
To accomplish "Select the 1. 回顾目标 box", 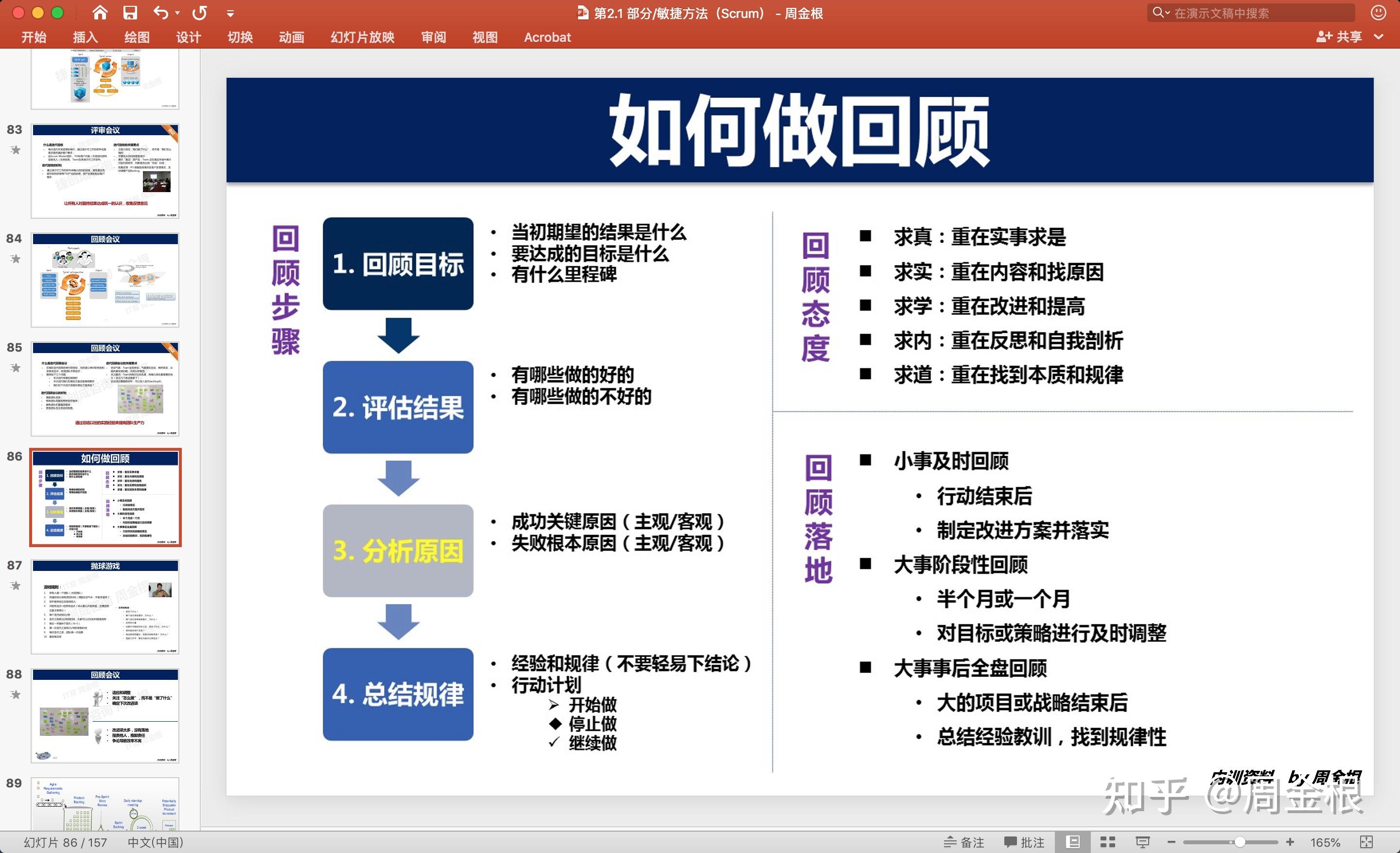I will [398, 264].
